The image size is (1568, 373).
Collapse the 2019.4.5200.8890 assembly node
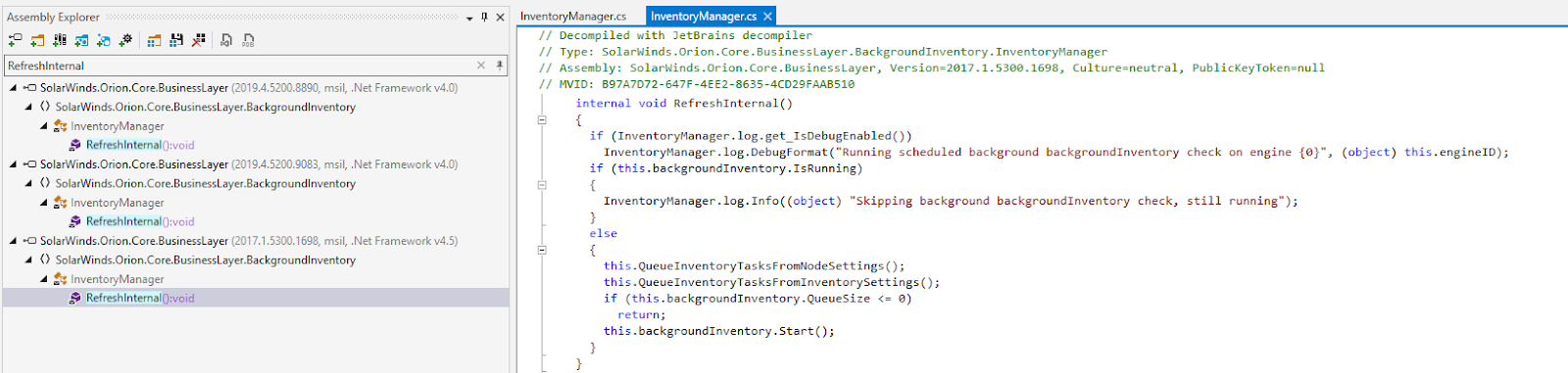[x=14, y=87]
